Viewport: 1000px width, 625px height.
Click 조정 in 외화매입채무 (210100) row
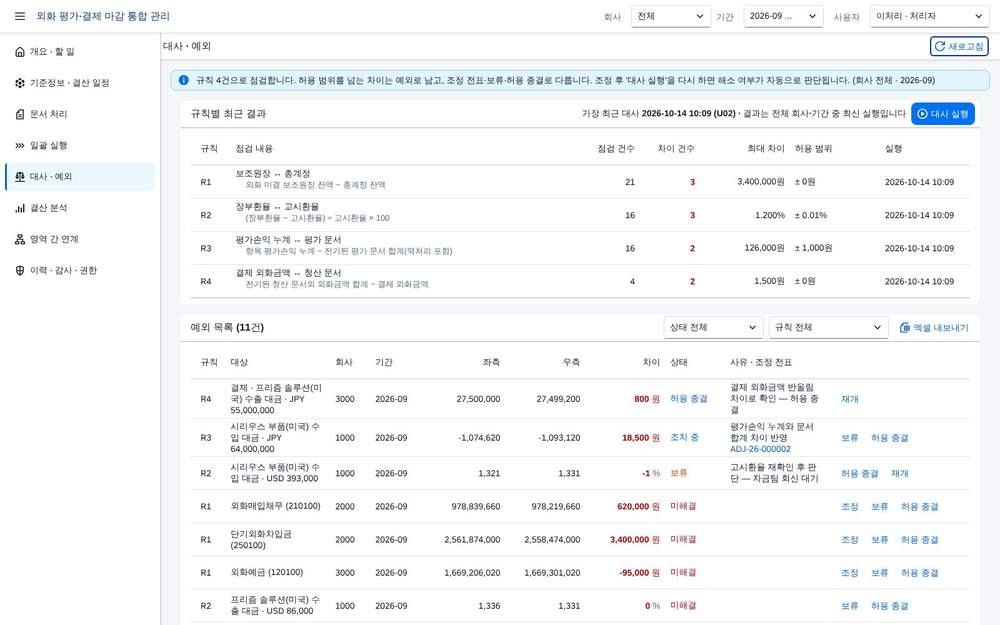(x=849, y=507)
